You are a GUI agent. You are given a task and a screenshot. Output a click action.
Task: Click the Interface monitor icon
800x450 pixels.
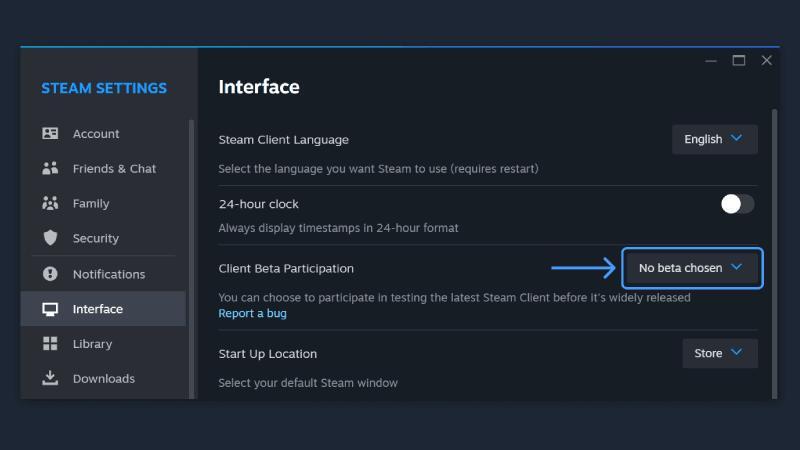50,309
